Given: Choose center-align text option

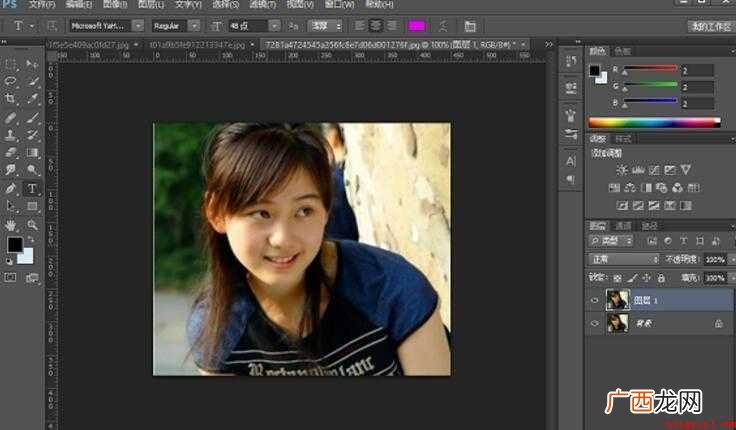Looking at the screenshot, I should click(376, 25).
